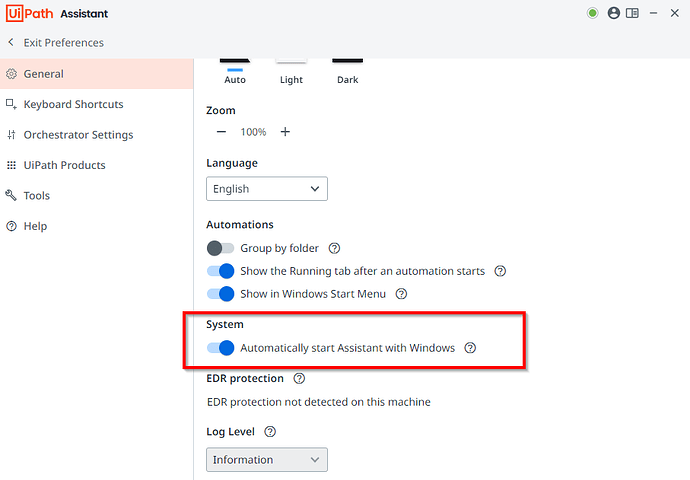The image size is (690, 480).
Task: Click help icon beside Show in Windows Start Menu
Action: tap(401, 294)
